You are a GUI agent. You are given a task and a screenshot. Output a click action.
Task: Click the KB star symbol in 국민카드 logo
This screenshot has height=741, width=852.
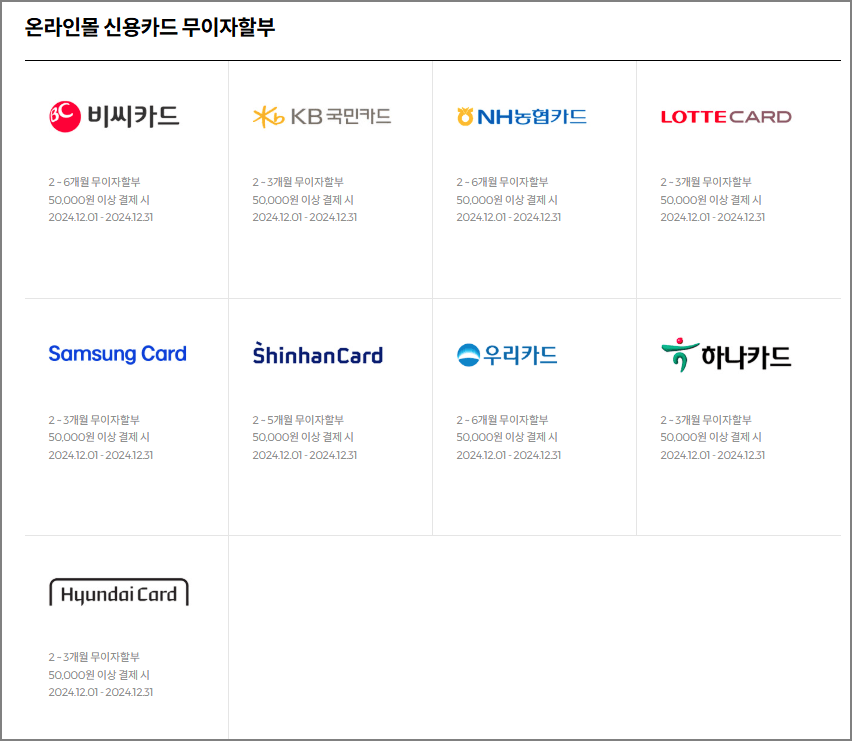pyautogui.click(x=267, y=114)
